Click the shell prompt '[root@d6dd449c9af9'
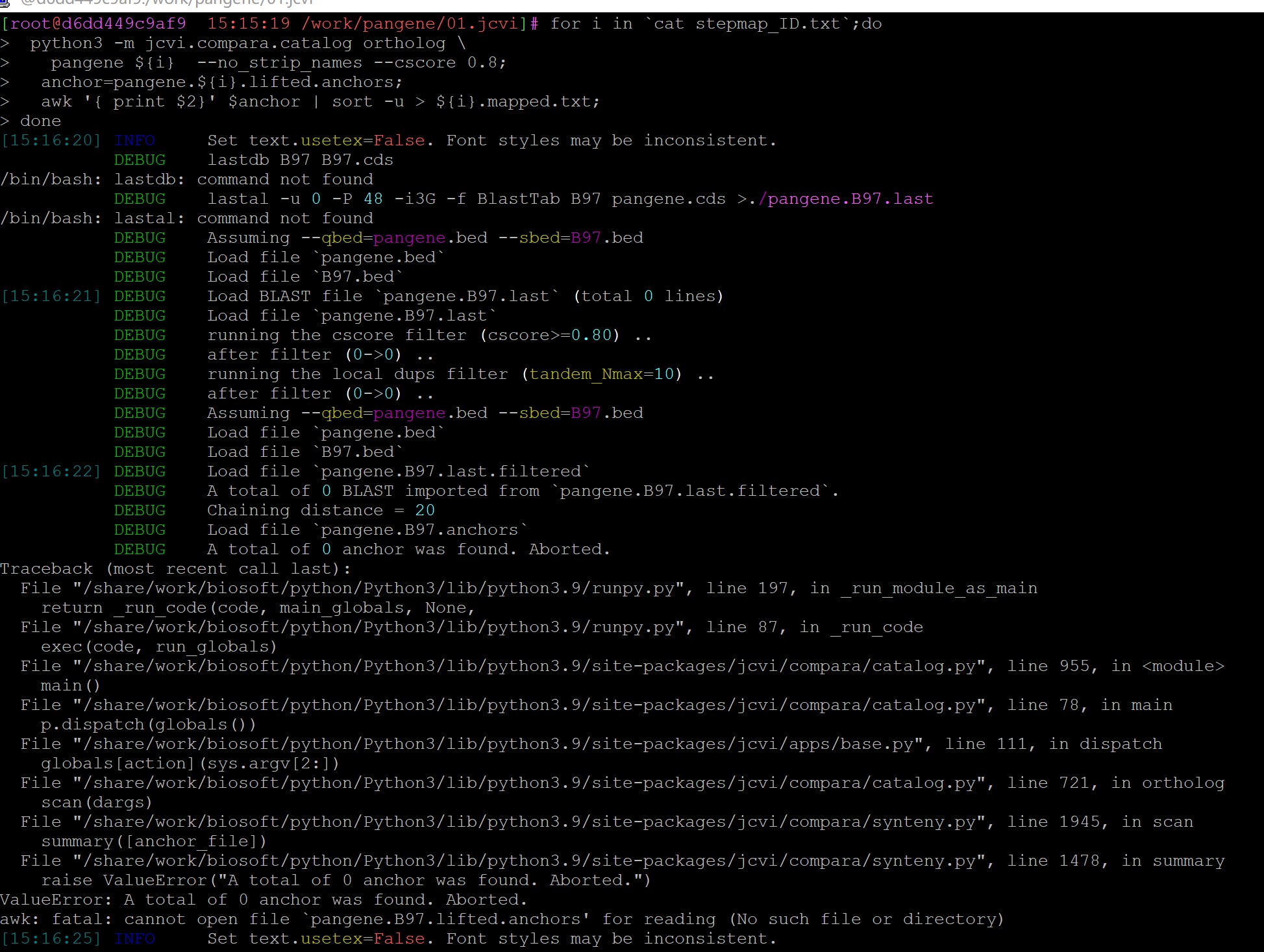The width and height of the screenshot is (1264, 952). (93, 24)
